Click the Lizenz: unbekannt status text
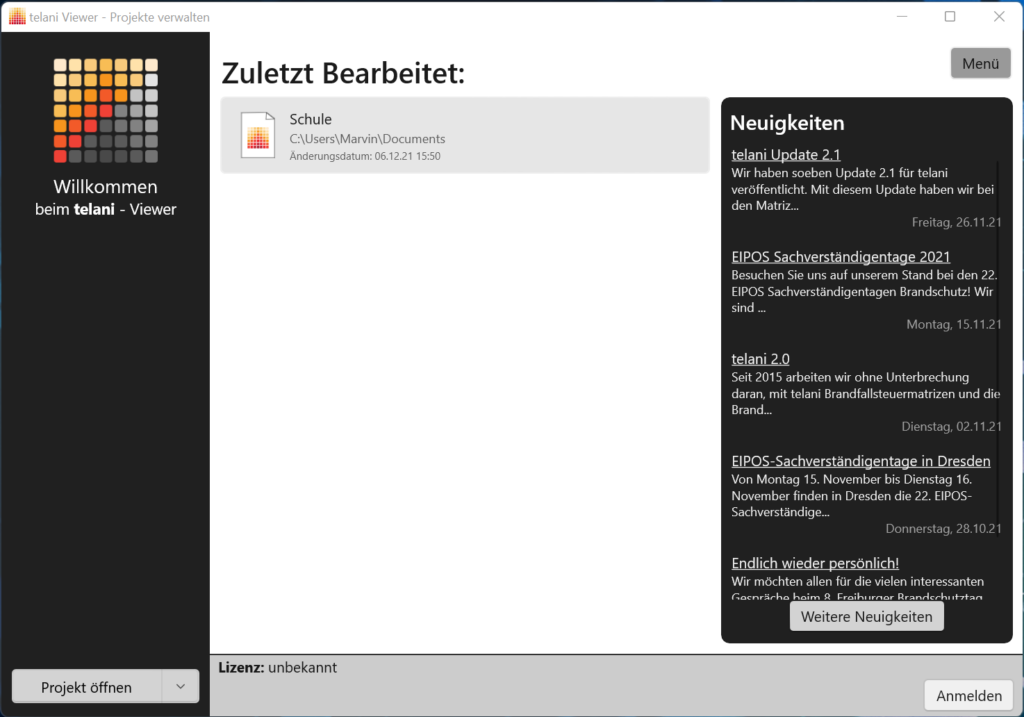 click(x=278, y=667)
